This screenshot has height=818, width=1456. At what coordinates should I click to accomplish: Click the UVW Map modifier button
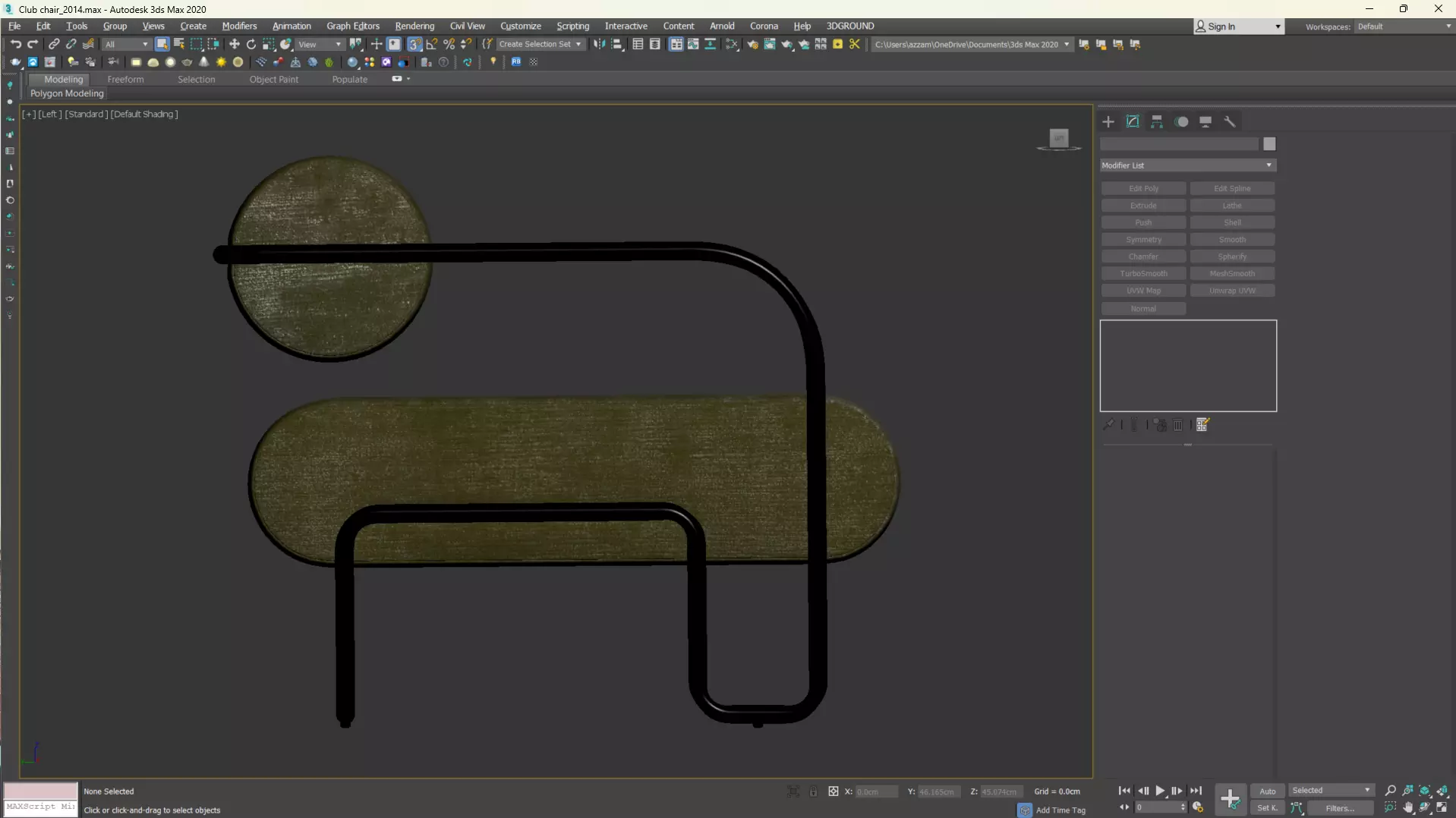tap(1143, 291)
